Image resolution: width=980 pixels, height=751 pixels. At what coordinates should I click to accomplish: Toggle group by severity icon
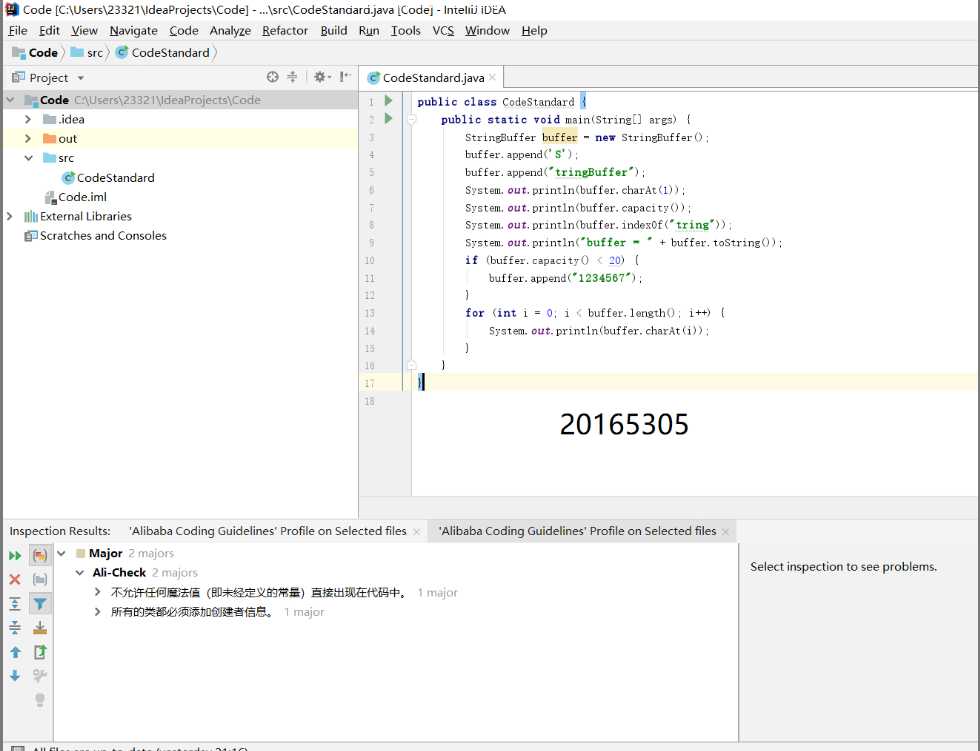click(x=40, y=555)
